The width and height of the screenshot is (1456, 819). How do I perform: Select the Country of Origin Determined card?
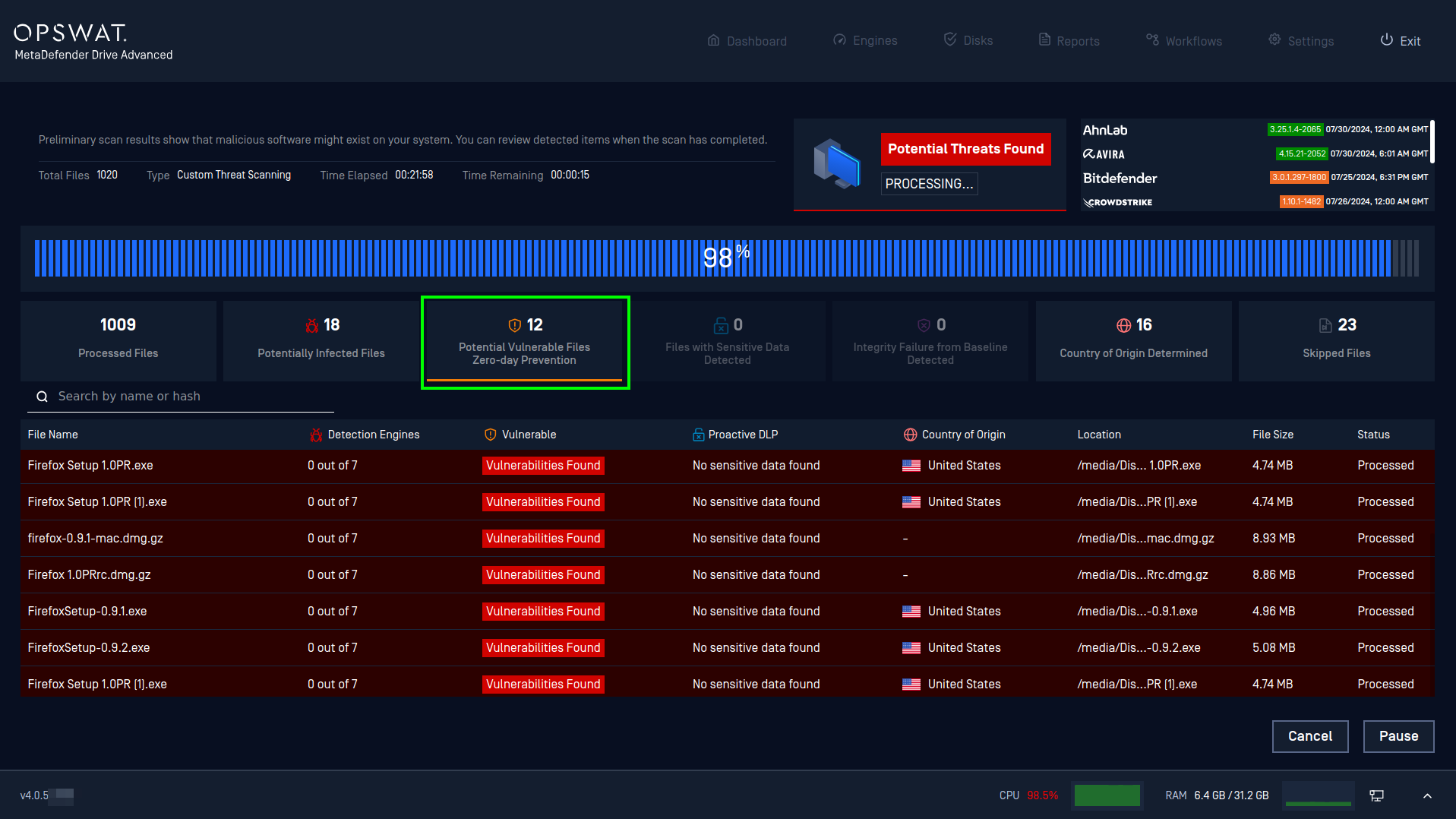click(x=1134, y=340)
